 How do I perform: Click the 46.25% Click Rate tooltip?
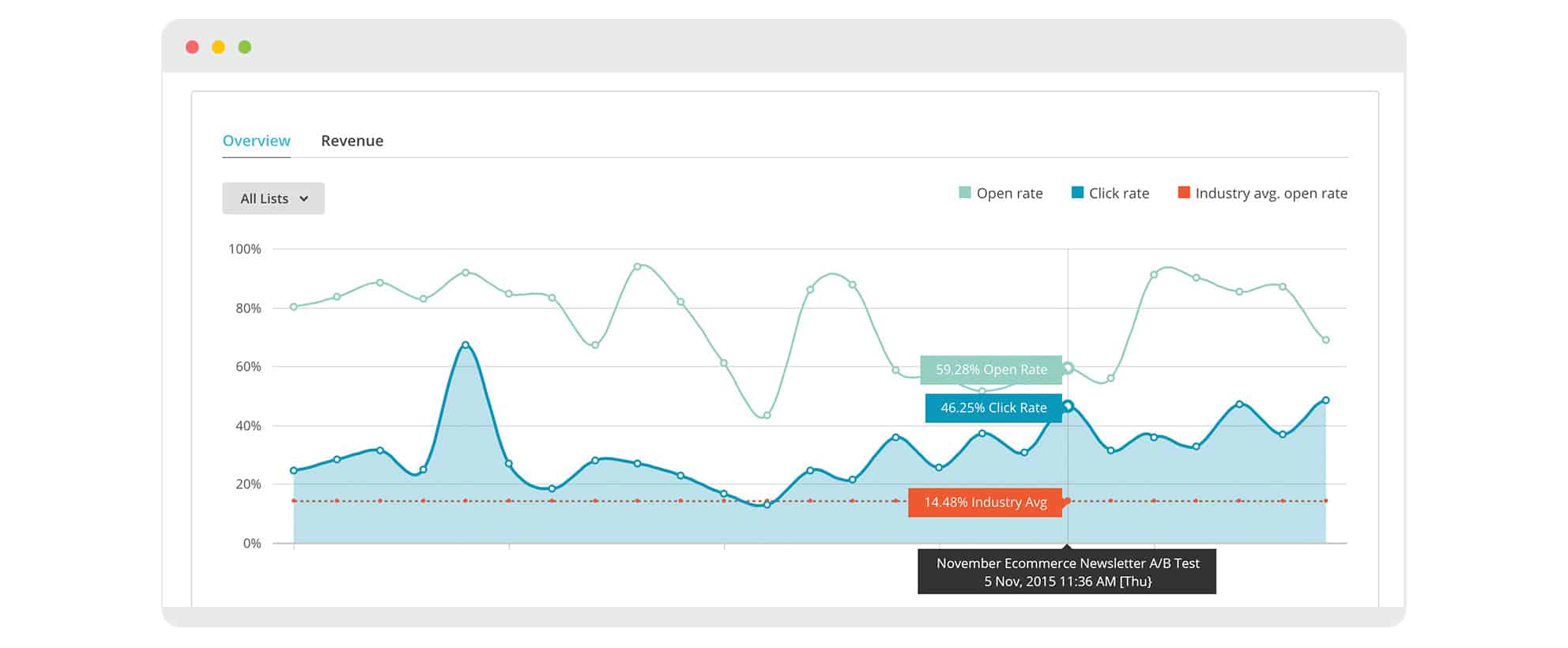coord(993,408)
